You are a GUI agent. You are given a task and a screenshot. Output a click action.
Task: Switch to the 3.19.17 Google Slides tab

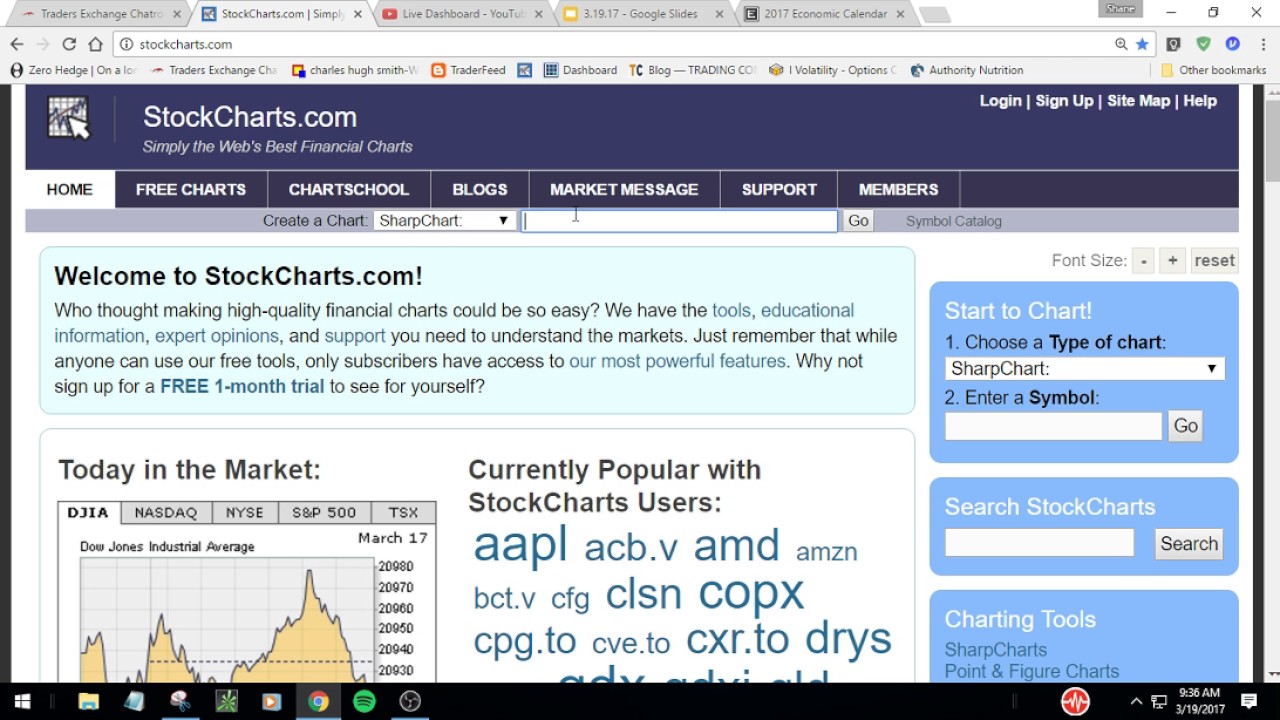tap(644, 14)
